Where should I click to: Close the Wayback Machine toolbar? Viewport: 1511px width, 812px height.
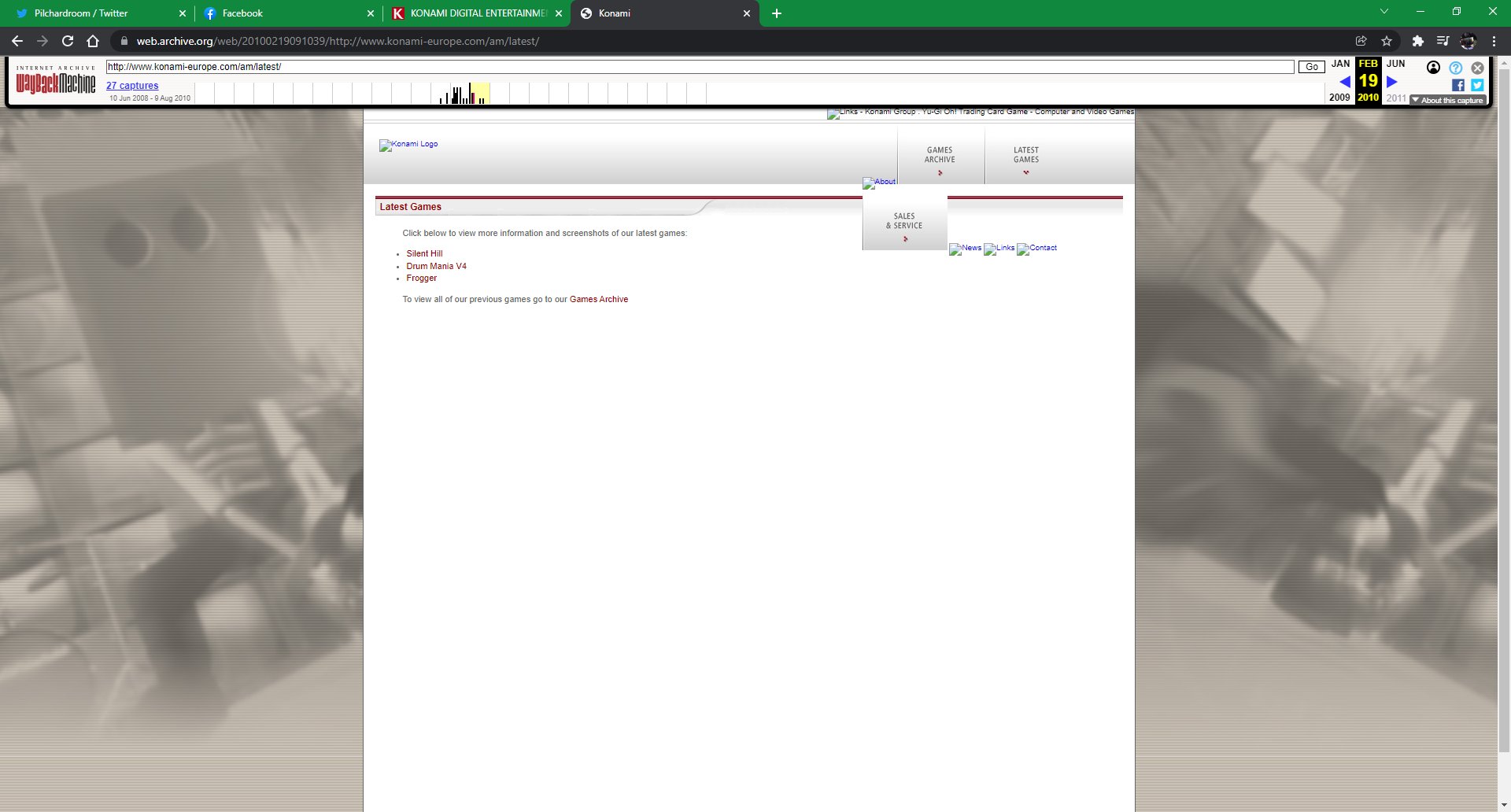pos(1477,68)
